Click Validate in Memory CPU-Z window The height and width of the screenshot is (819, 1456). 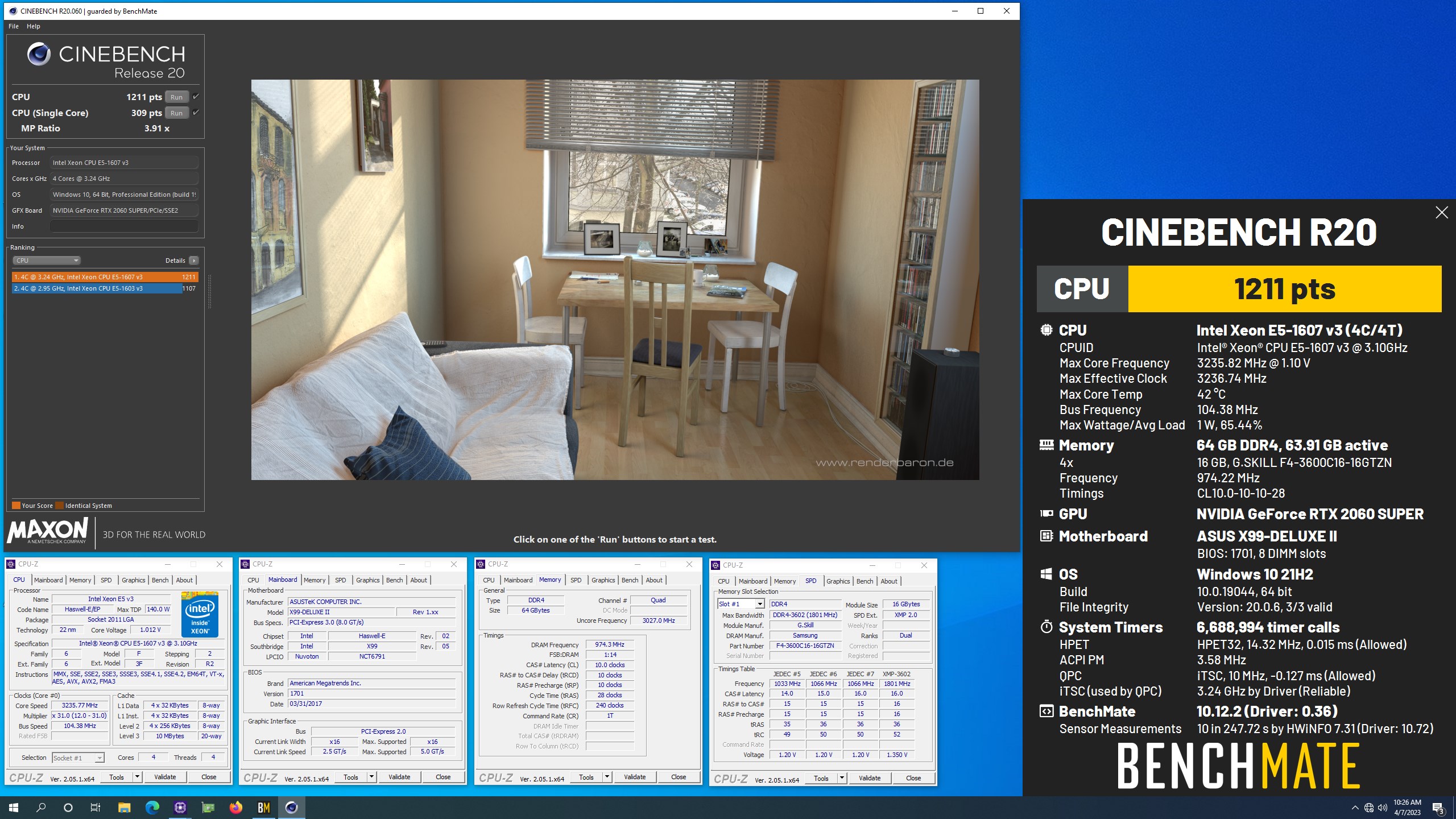coord(635,777)
